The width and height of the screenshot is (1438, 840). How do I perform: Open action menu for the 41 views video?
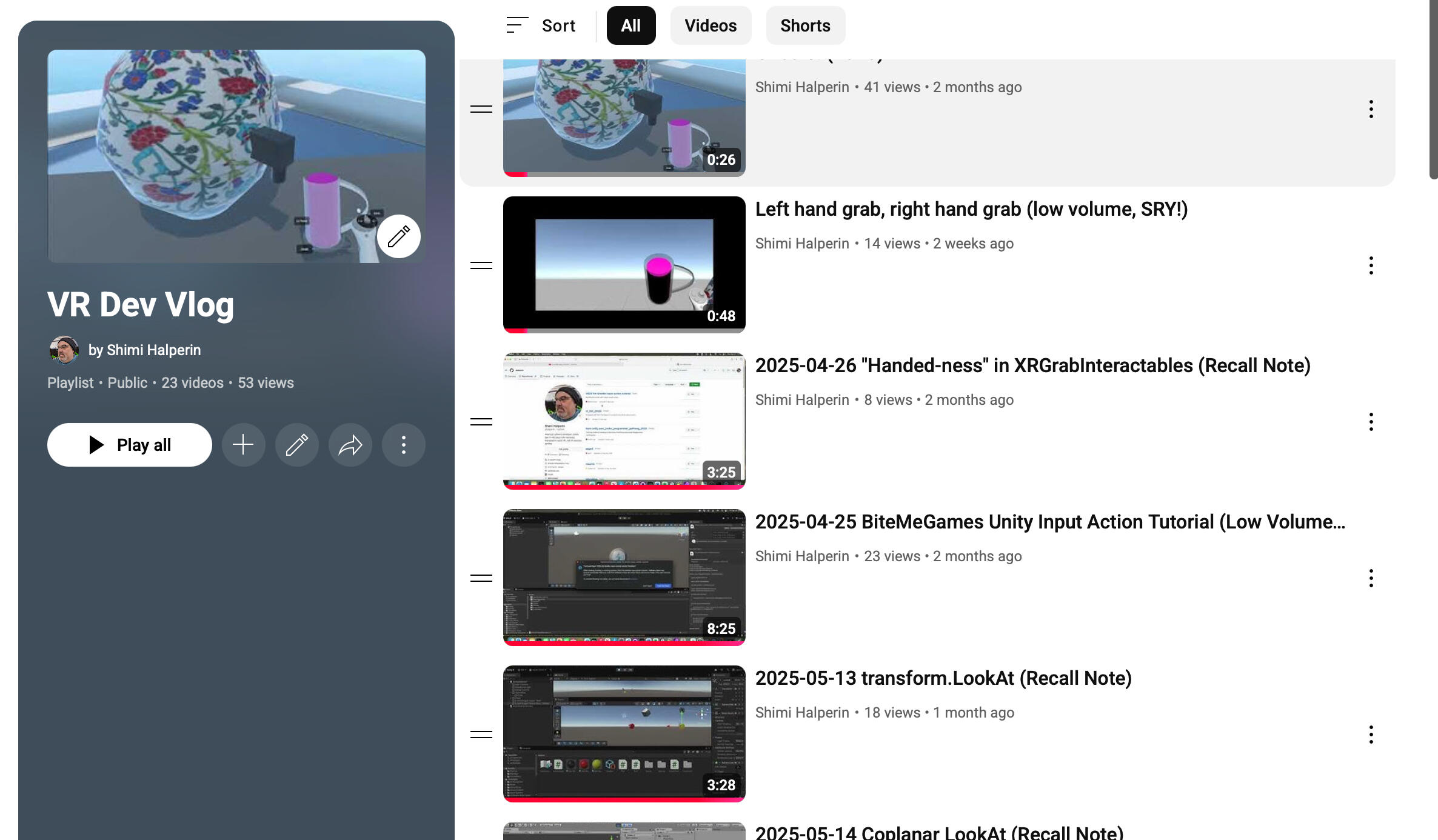tap(1371, 109)
